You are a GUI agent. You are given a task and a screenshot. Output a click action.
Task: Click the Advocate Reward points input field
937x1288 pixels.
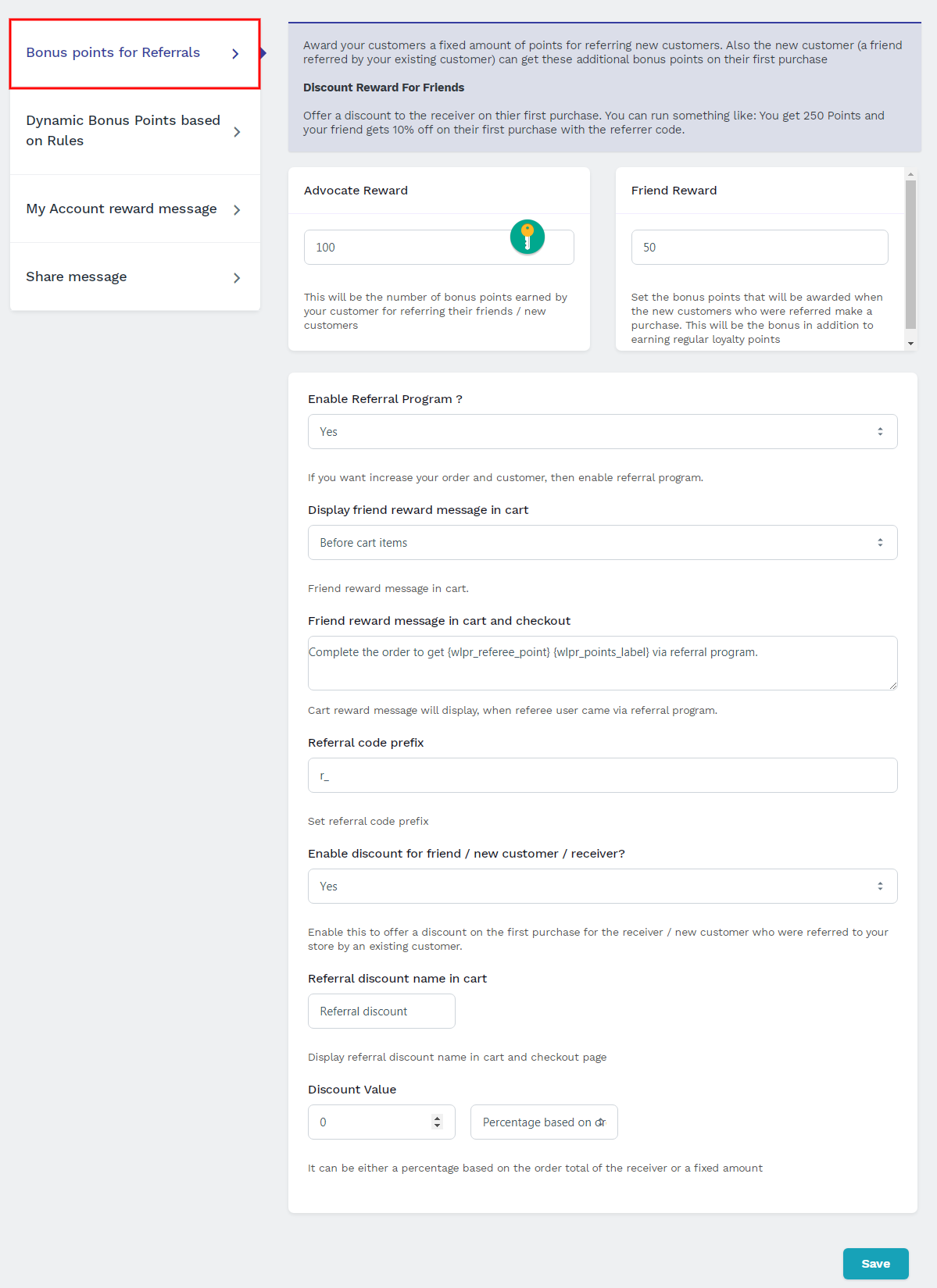pyautogui.click(x=438, y=248)
